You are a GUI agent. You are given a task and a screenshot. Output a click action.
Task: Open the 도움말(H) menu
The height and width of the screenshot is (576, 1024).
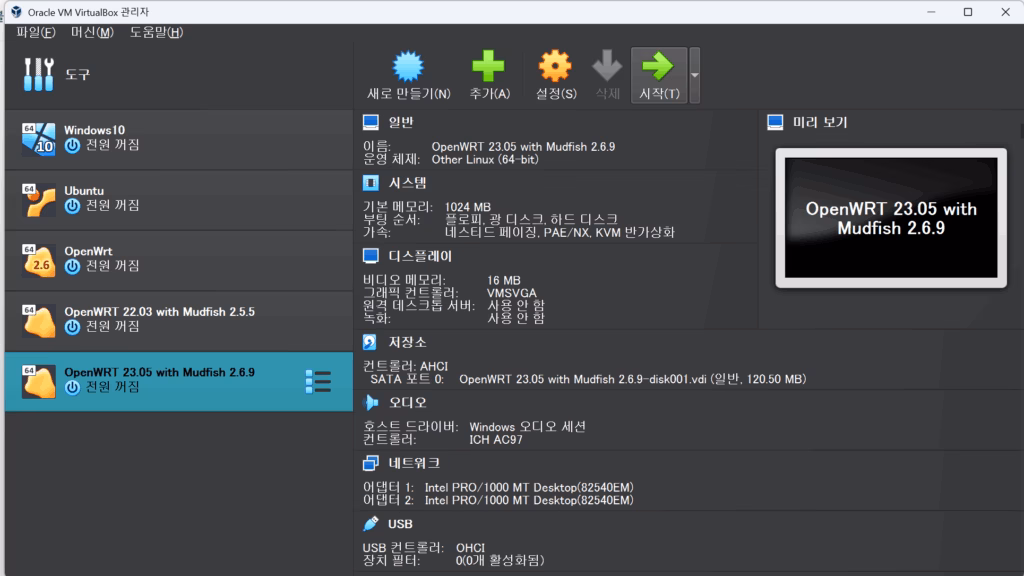click(x=156, y=32)
